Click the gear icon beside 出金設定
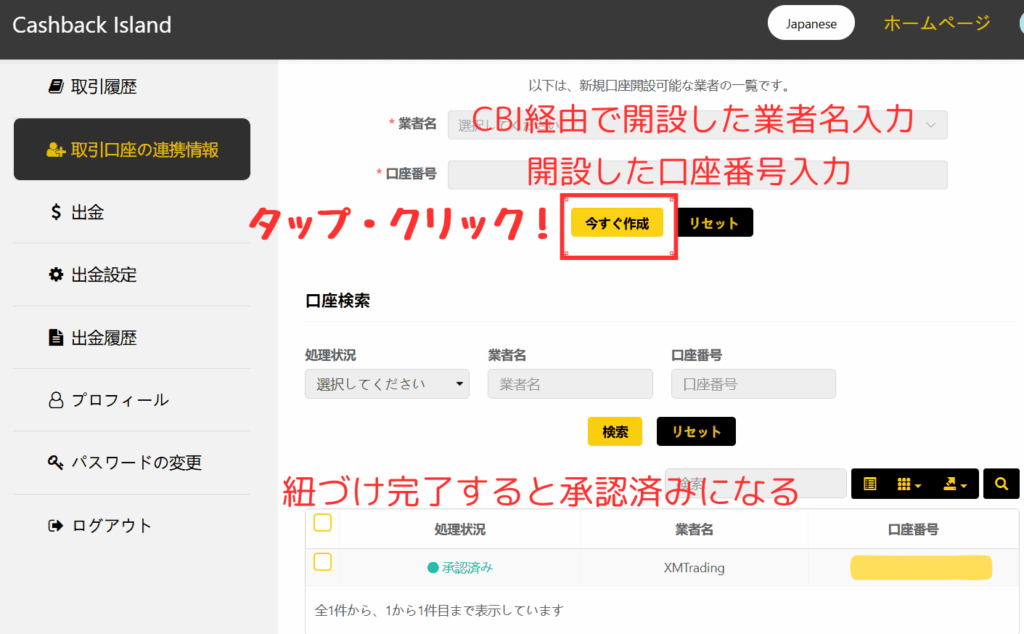1024x634 pixels. click(56, 275)
